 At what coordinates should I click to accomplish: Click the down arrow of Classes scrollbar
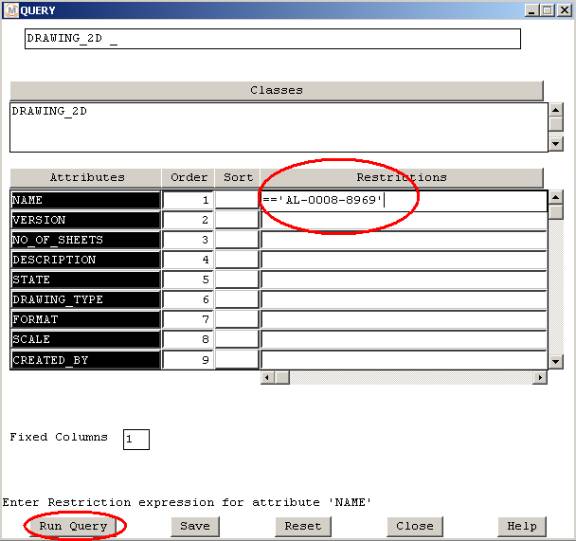[556, 144]
